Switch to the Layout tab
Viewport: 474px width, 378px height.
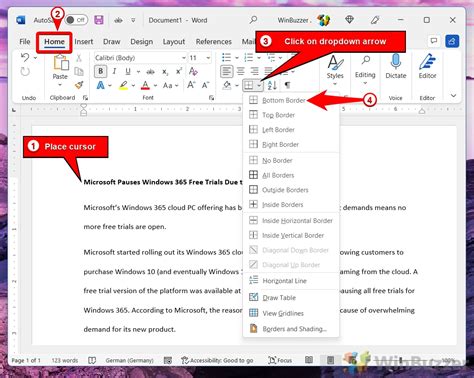(174, 42)
